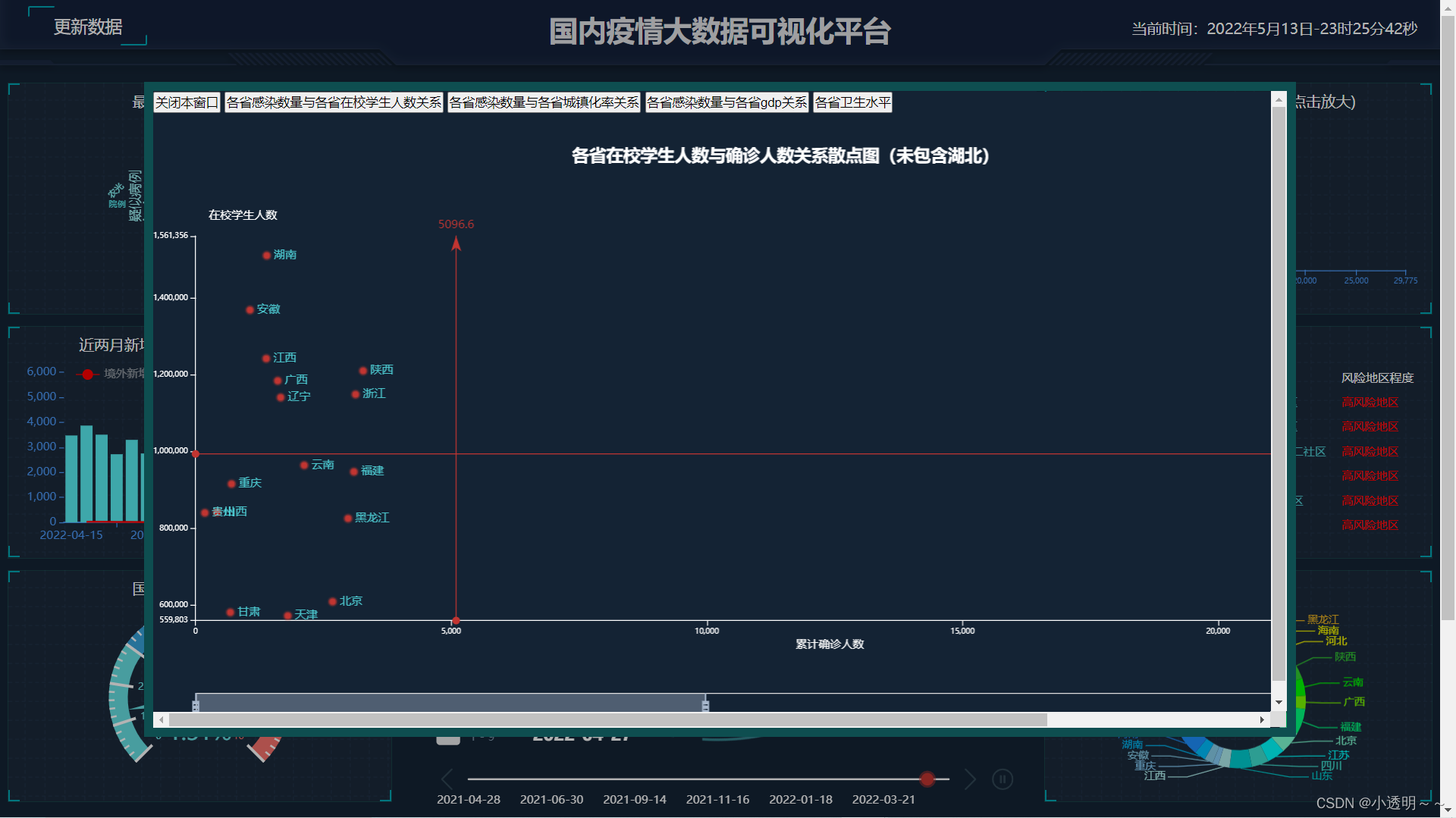Click the 安徽 scatter point
The width and height of the screenshot is (1456, 818).
[249, 310]
